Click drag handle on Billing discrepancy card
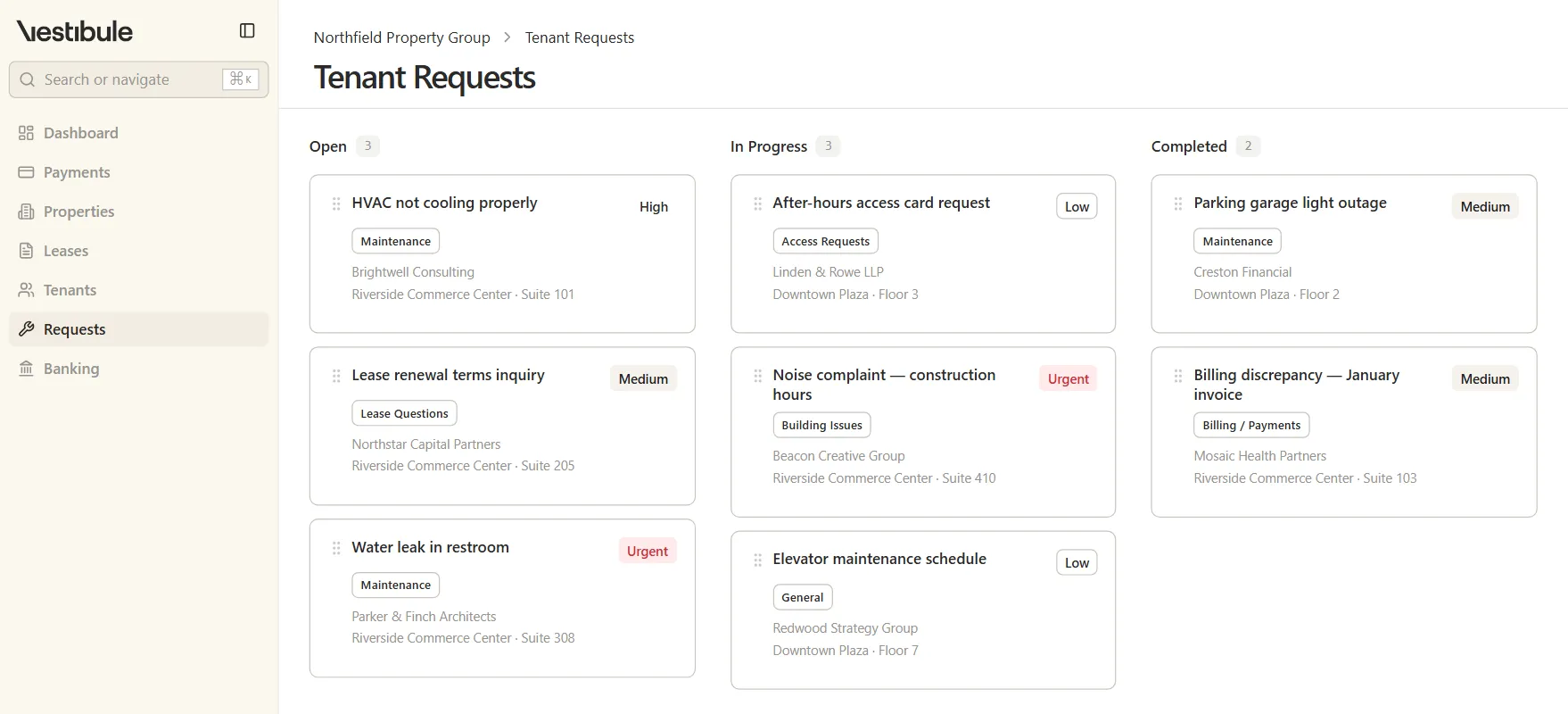Screen dimensions: 1568x714 tap(1178, 376)
